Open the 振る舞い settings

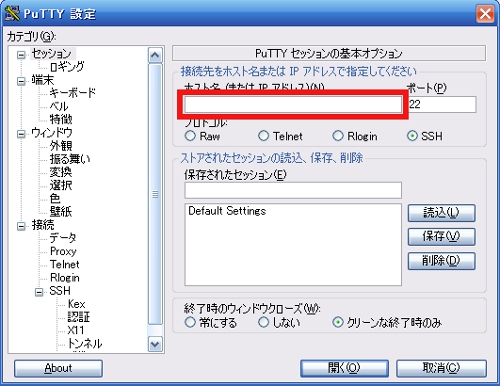click(70, 159)
